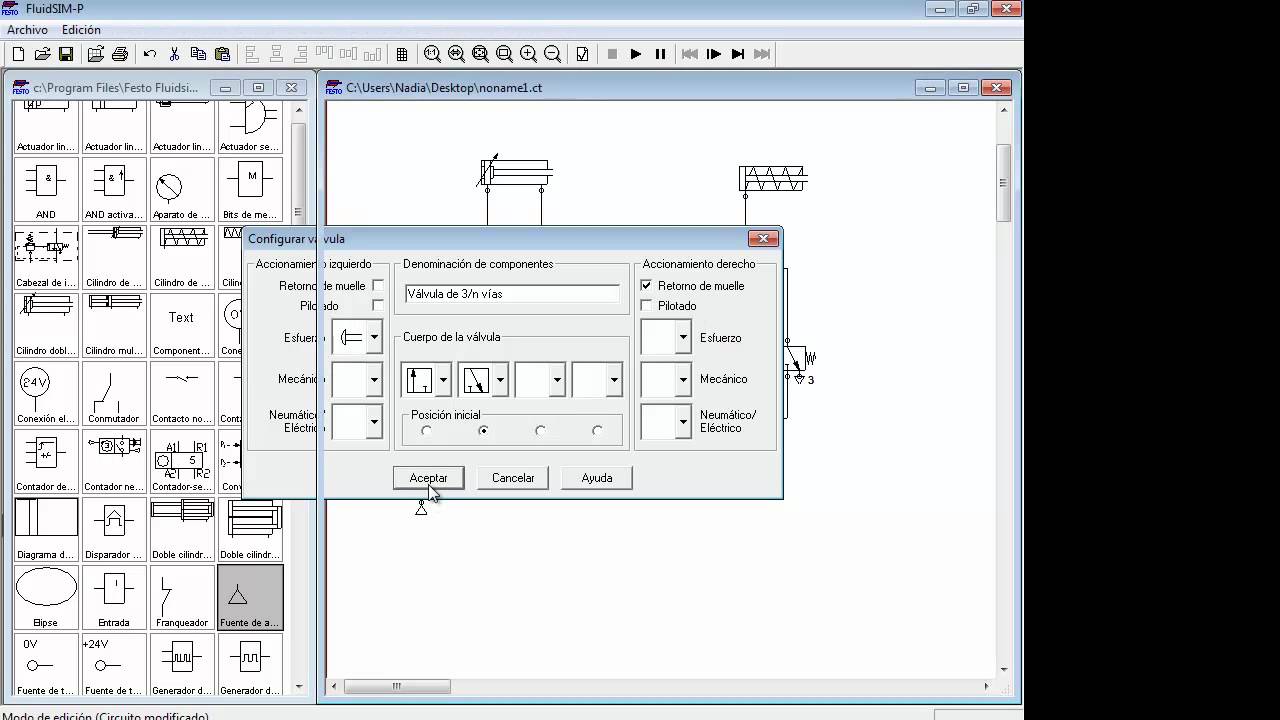Advance simulation one step forward

tap(714, 54)
